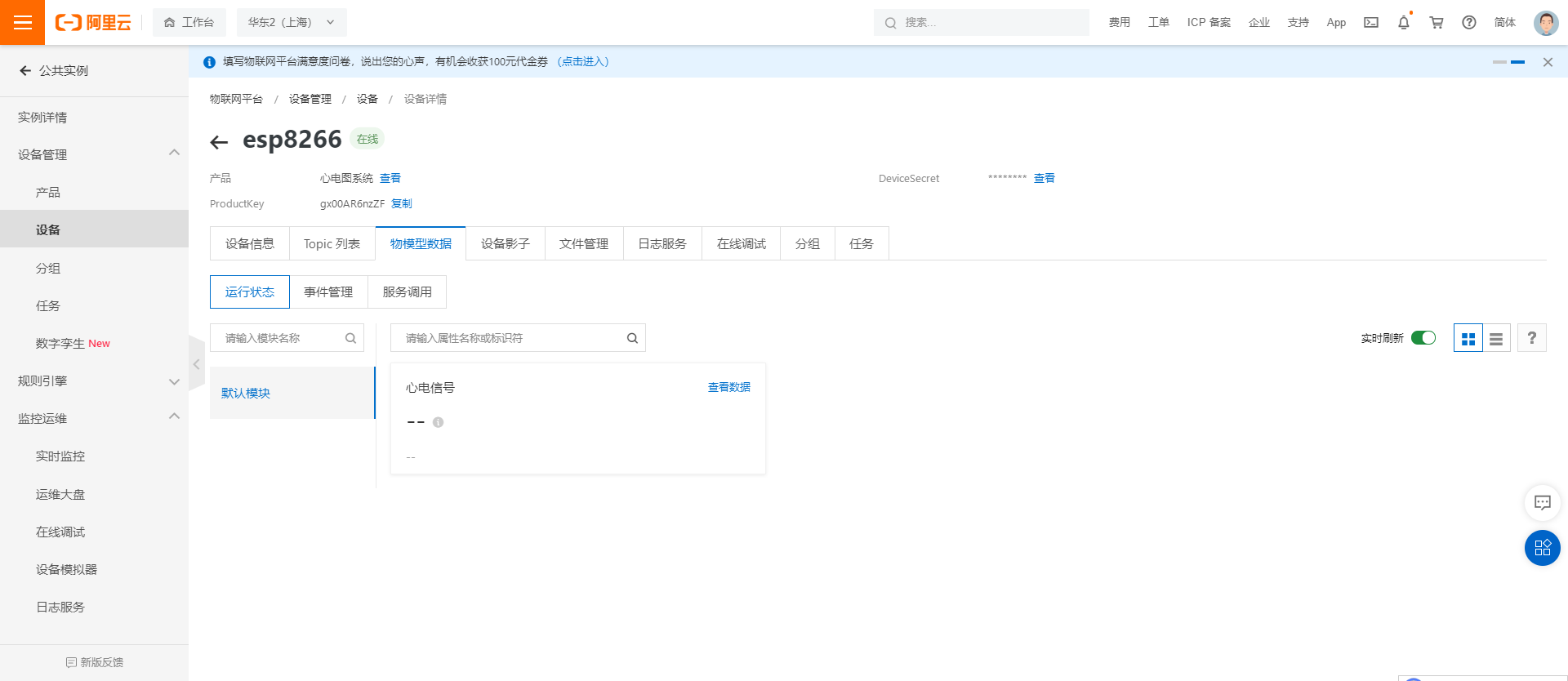Select 默认模块 in module list
The width and height of the screenshot is (1568, 681).
coord(292,393)
